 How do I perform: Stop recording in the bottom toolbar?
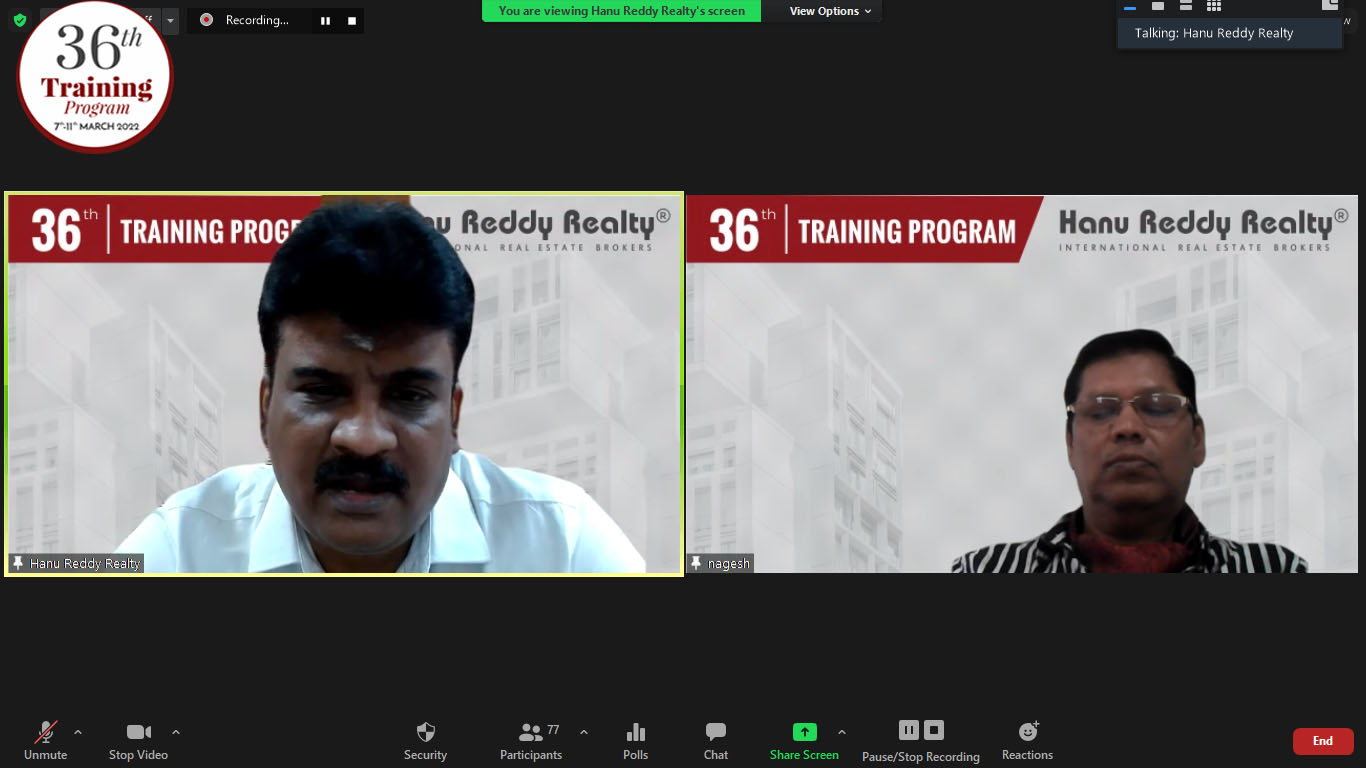pos(934,730)
